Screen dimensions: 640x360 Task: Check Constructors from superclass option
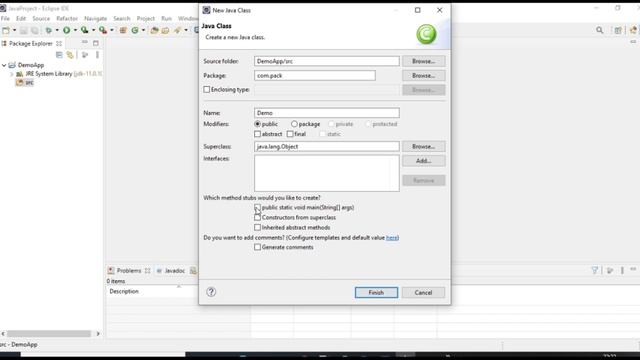click(258, 218)
